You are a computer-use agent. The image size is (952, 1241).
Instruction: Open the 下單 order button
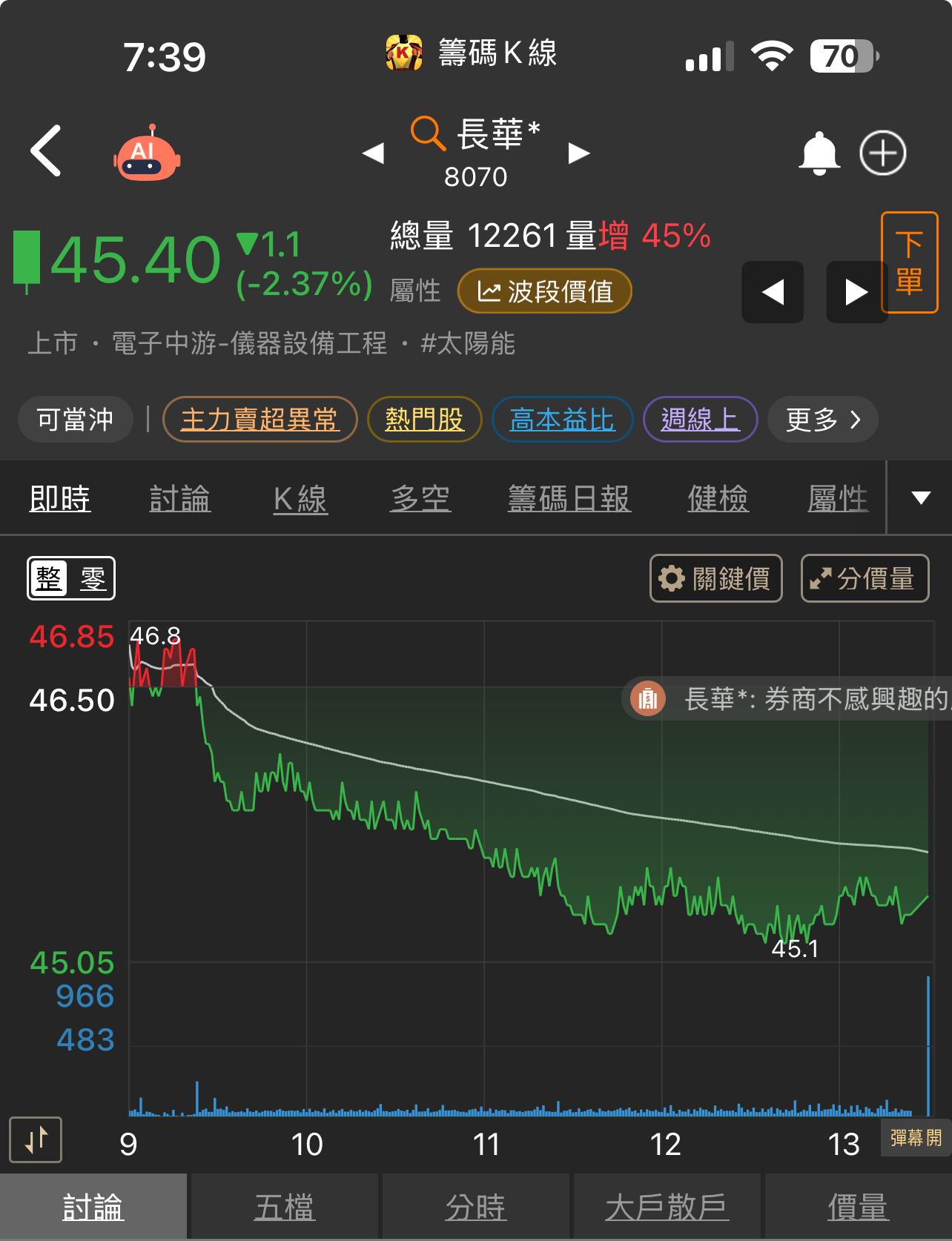click(x=910, y=262)
